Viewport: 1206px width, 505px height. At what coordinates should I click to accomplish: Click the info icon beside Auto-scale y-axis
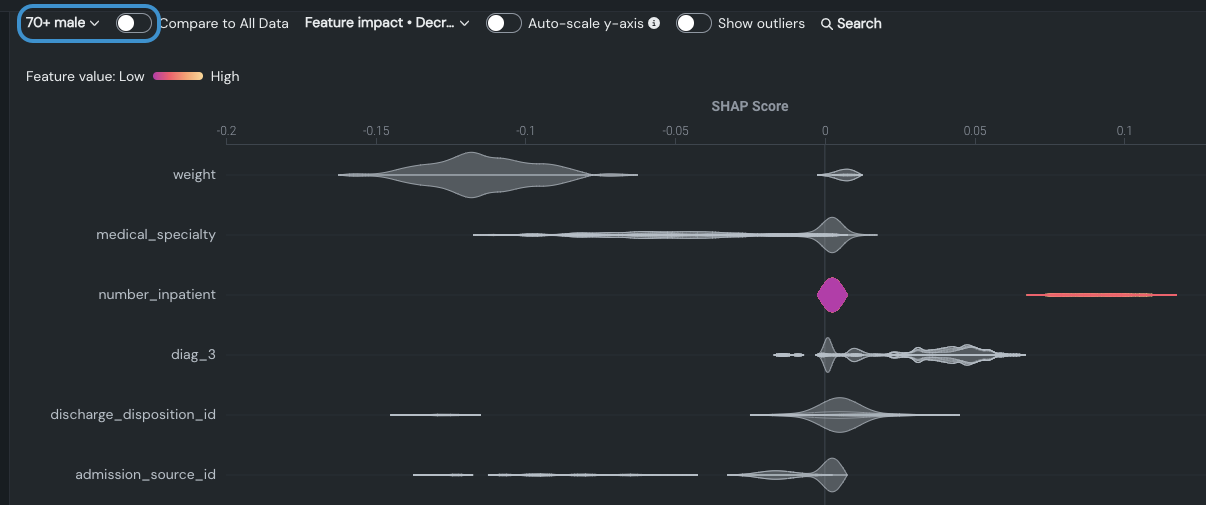coord(654,23)
